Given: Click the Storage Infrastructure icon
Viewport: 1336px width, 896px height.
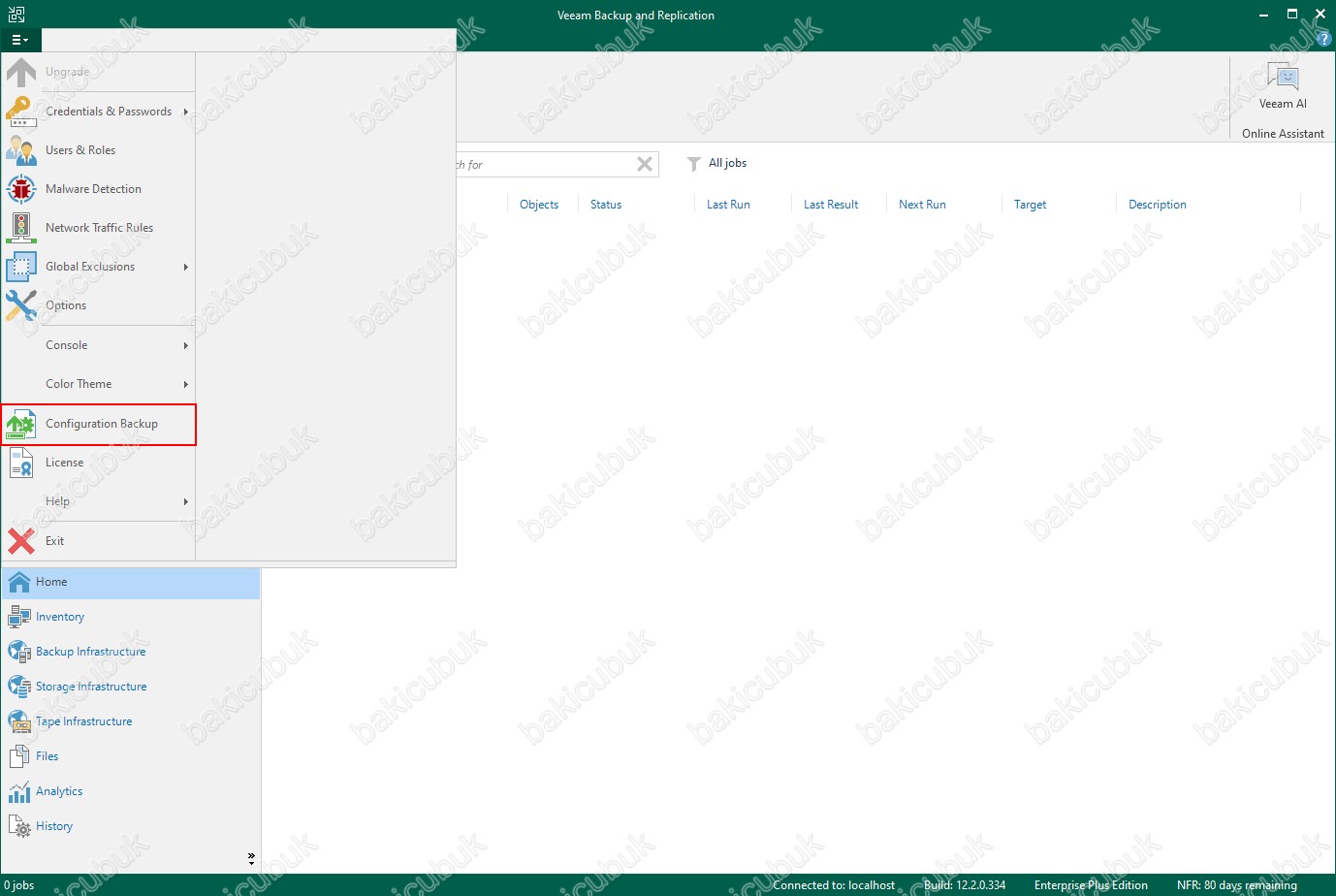Looking at the screenshot, I should pyautogui.click(x=19, y=687).
